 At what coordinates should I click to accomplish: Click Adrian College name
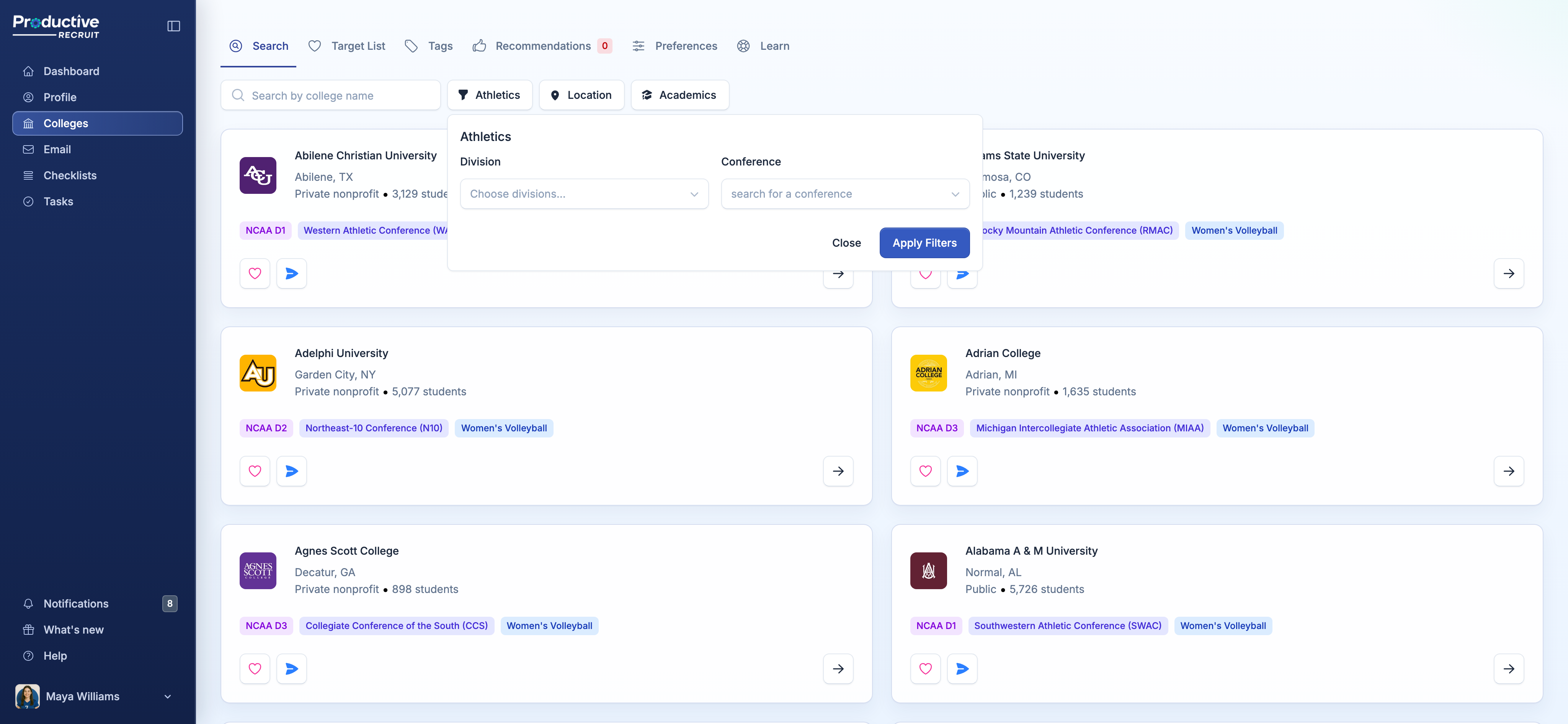[x=1003, y=353]
